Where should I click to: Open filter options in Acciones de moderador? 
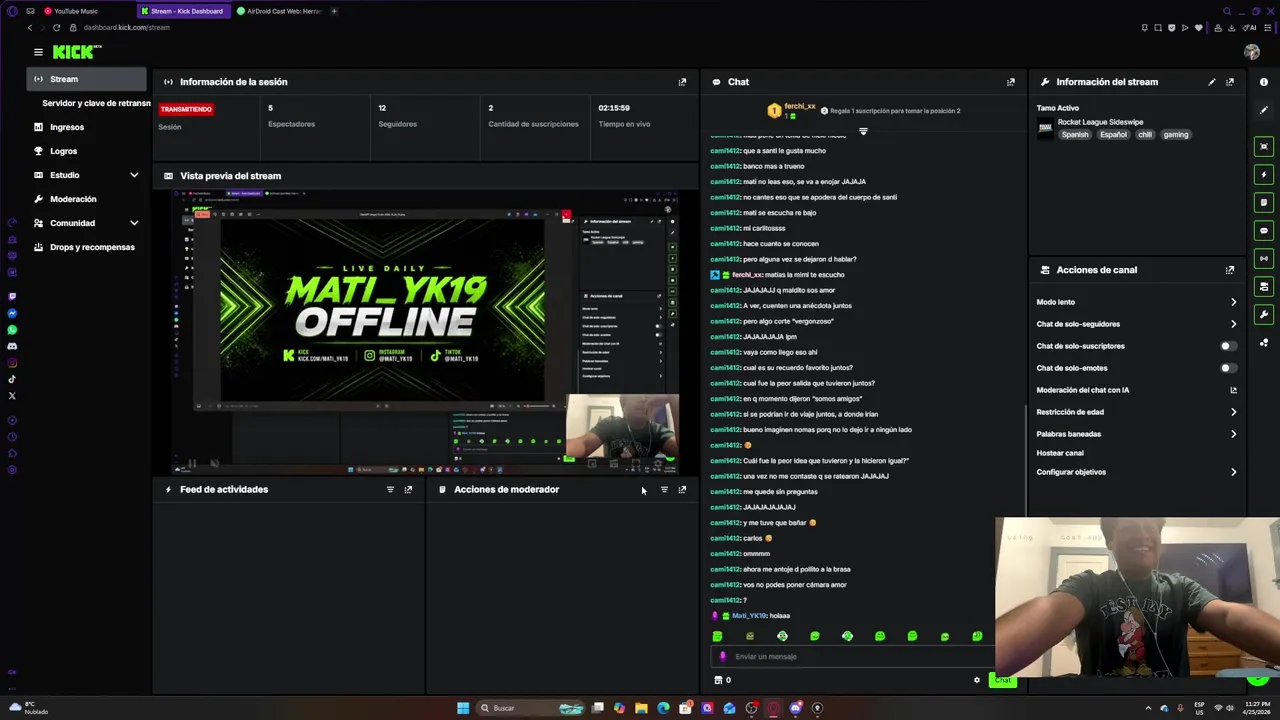click(664, 490)
